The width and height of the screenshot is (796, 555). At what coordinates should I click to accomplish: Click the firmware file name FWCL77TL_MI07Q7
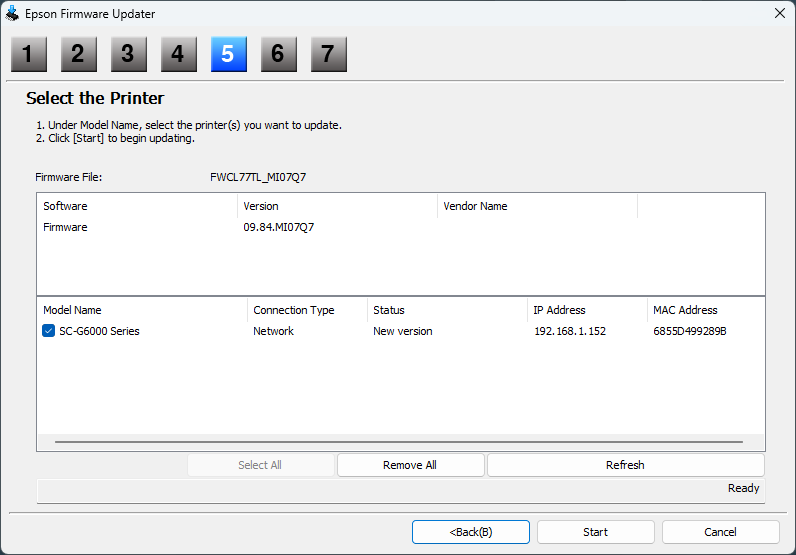pos(258,177)
